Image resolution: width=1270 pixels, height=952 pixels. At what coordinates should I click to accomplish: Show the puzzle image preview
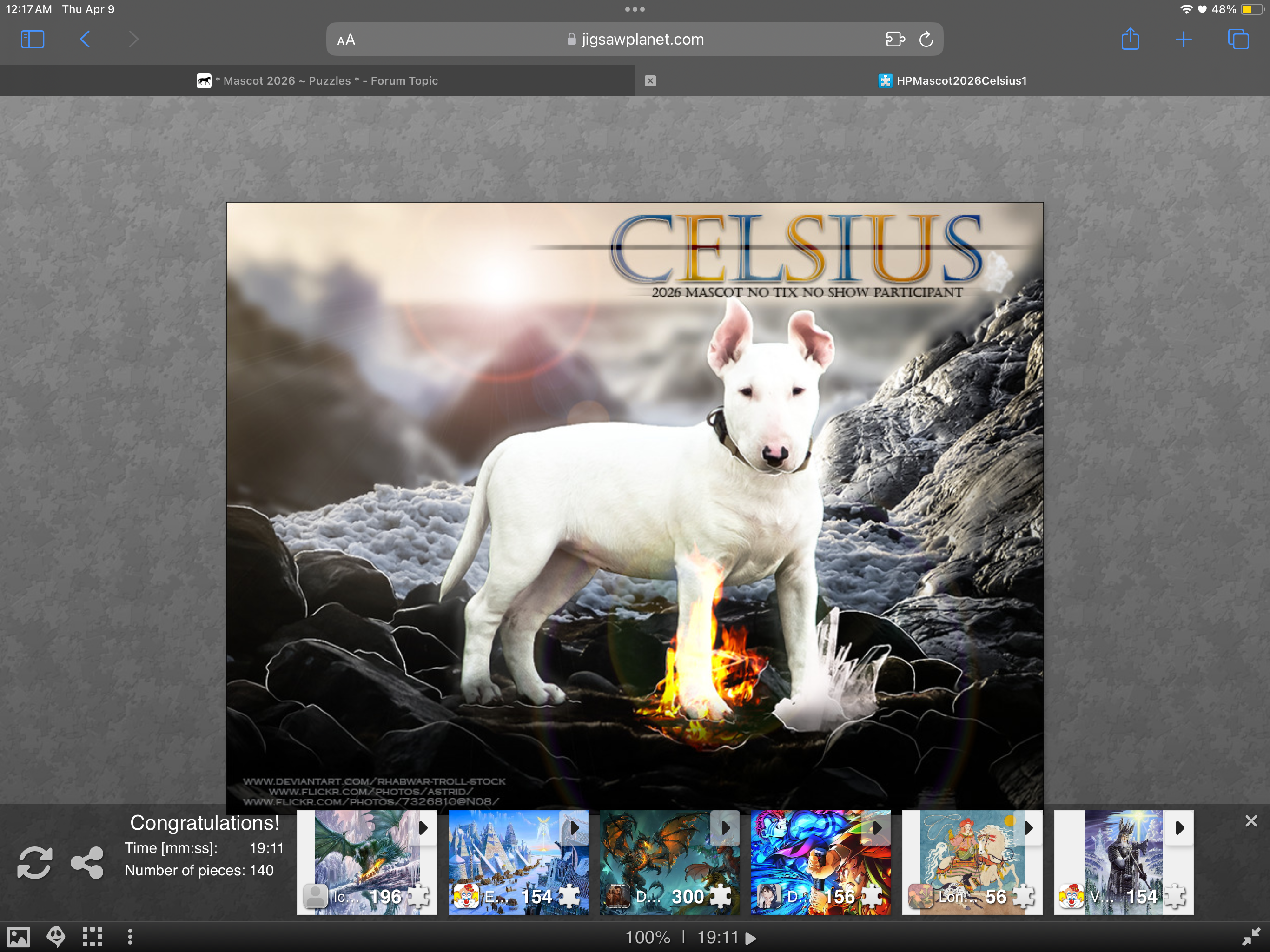click(19, 937)
